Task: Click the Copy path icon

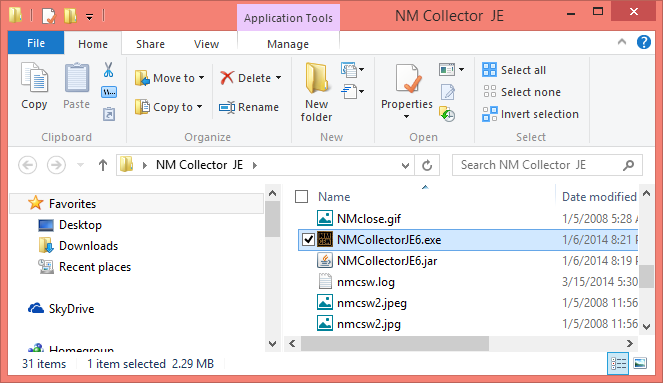Action: 109,92
